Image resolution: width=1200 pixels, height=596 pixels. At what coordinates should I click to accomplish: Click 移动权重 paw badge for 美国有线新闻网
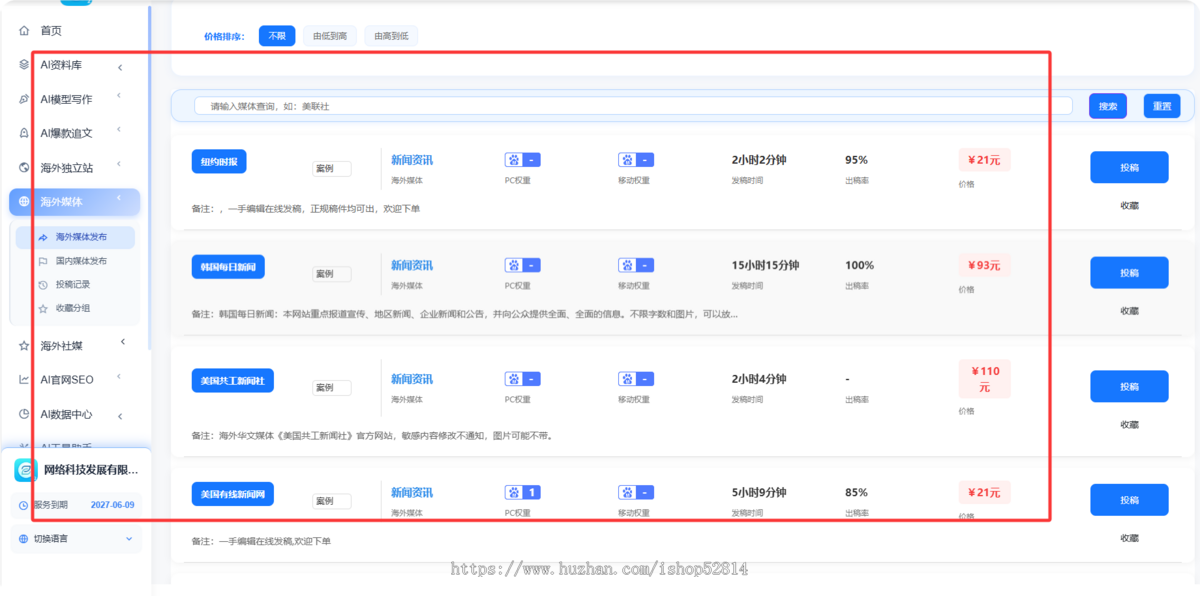click(x=636, y=492)
